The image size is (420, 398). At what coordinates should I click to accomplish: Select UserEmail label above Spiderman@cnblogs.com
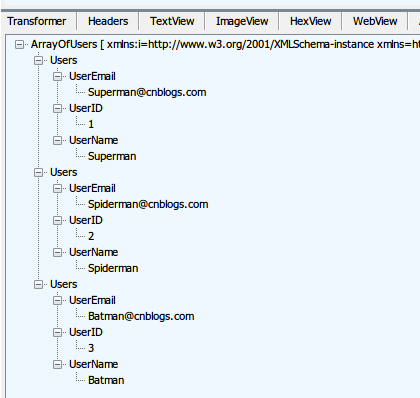tap(92, 188)
